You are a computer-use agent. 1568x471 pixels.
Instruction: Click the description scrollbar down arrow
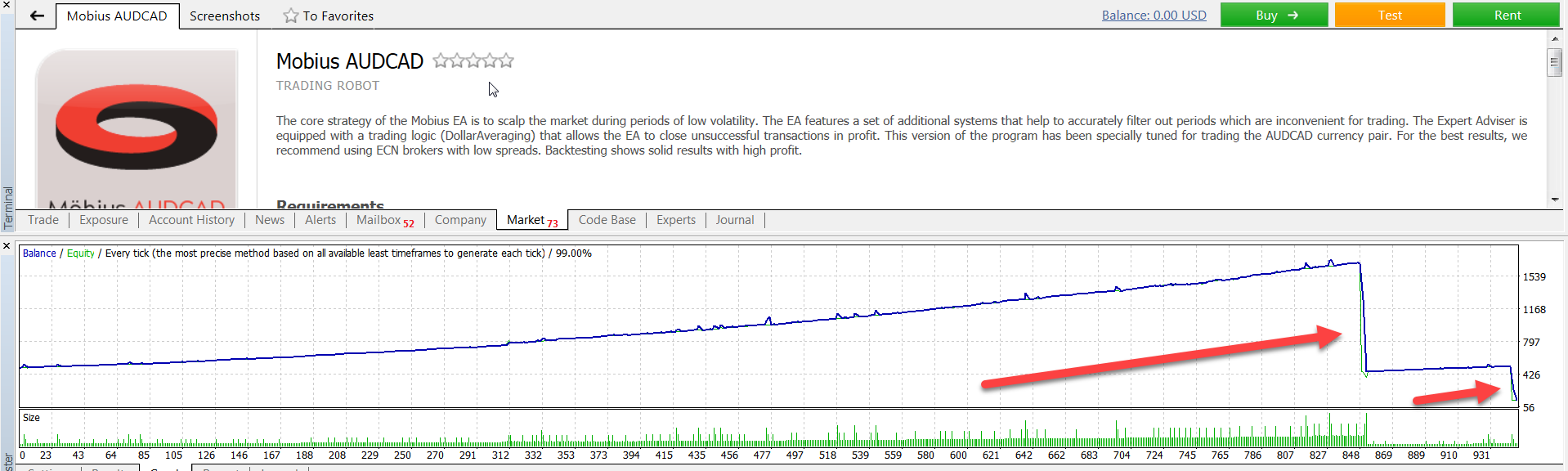click(x=1554, y=200)
